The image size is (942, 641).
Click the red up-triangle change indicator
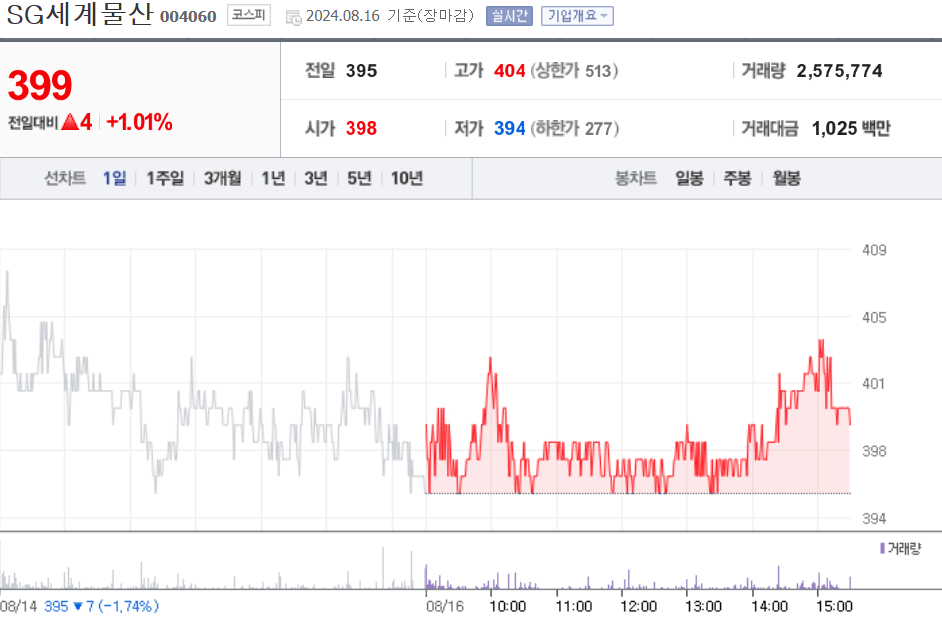[70, 122]
